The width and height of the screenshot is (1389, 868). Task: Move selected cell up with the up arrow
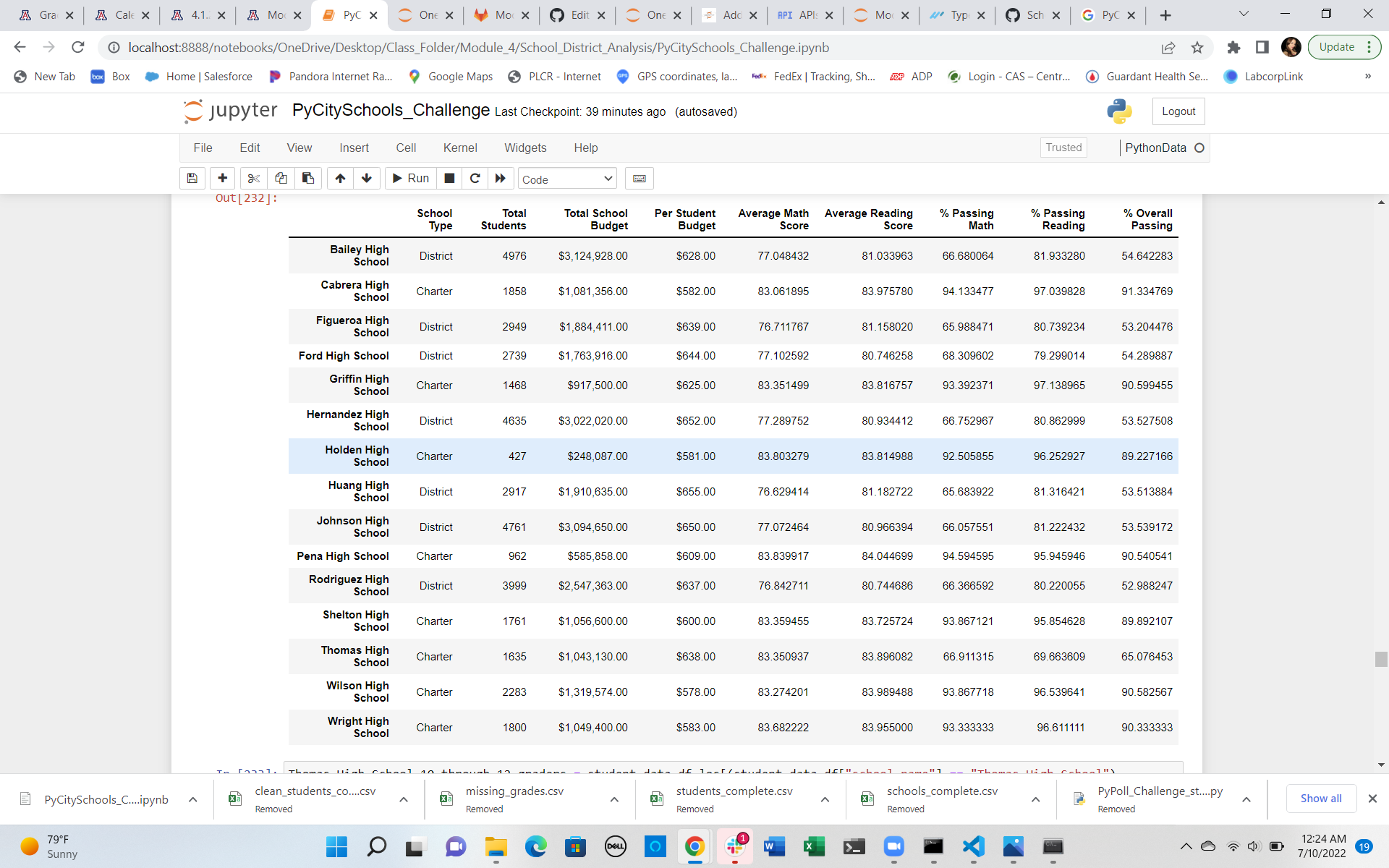(339, 178)
